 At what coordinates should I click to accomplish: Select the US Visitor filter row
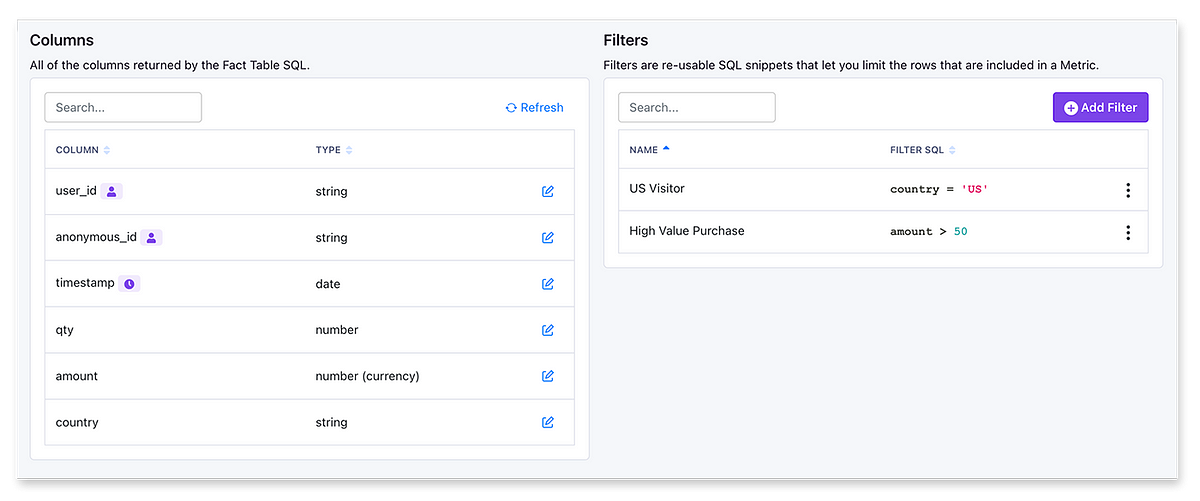click(x=657, y=189)
